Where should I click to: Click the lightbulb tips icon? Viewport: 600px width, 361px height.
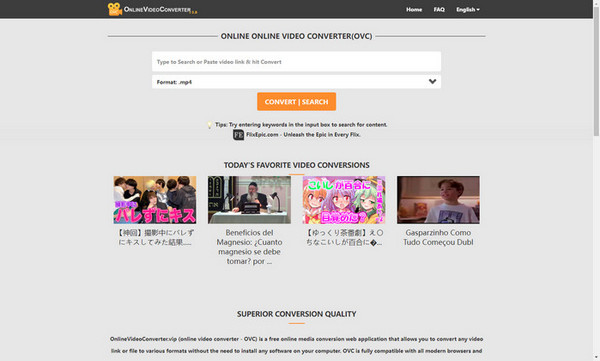209,125
